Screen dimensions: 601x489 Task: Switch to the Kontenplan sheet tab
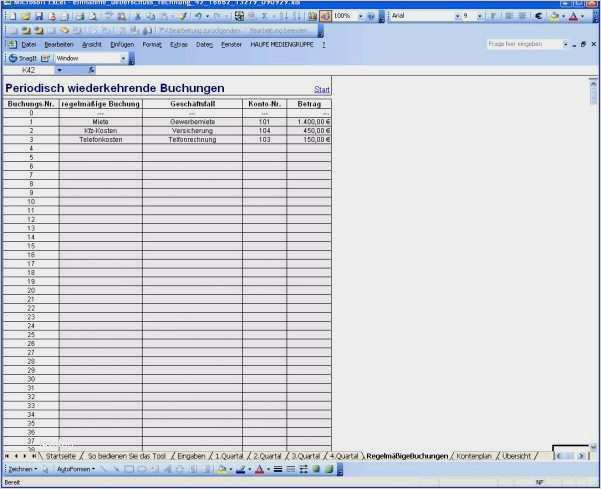pos(474,456)
